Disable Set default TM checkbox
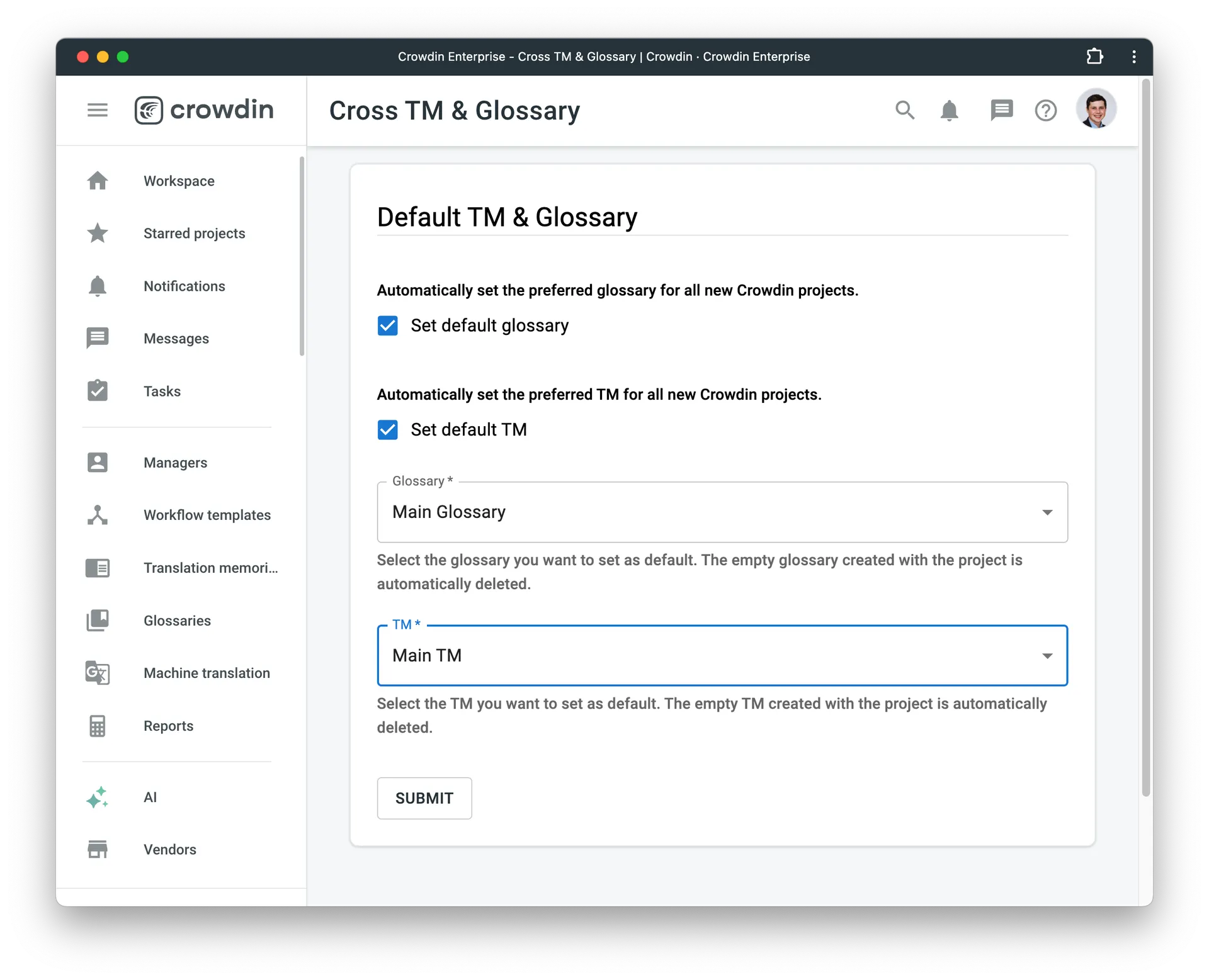Image resolution: width=1209 pixels, height=980 pixels. pyautogui.click(x=389, y=430)
